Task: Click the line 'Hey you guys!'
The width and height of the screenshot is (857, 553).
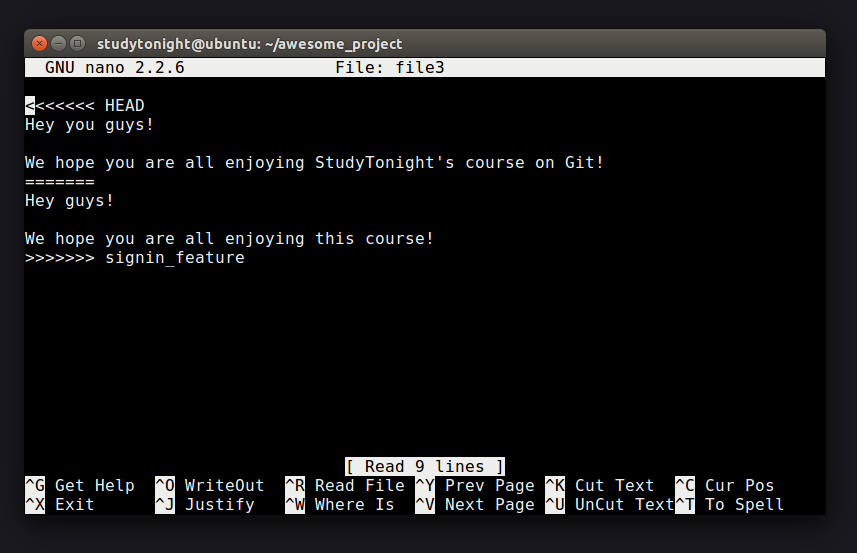Action: (x=89, y=125)
